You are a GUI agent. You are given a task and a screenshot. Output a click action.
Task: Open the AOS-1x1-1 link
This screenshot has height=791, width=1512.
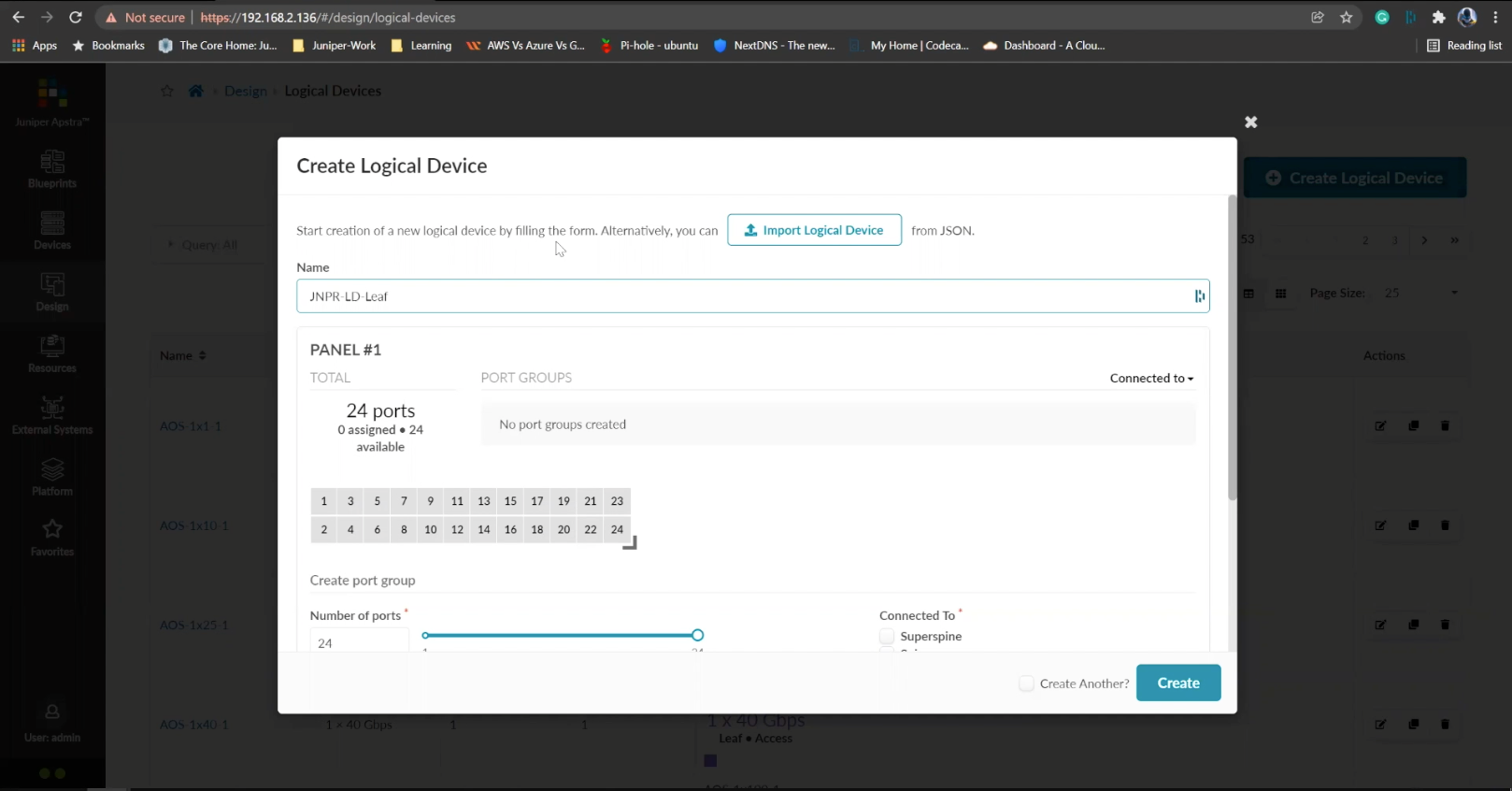pos(190,426)
